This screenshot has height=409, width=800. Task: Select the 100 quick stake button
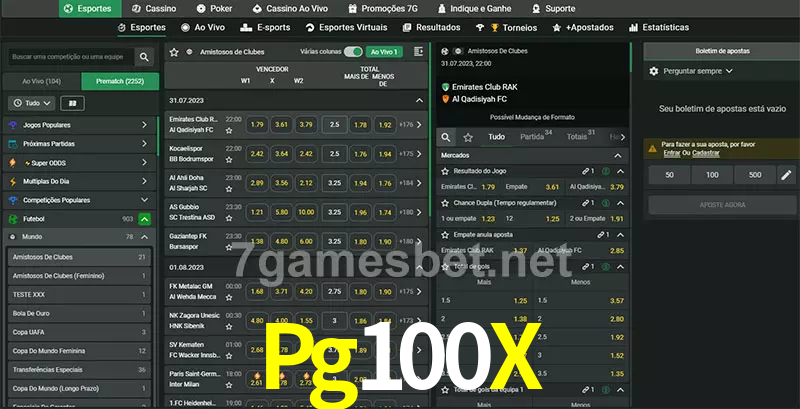pos(711,175)
